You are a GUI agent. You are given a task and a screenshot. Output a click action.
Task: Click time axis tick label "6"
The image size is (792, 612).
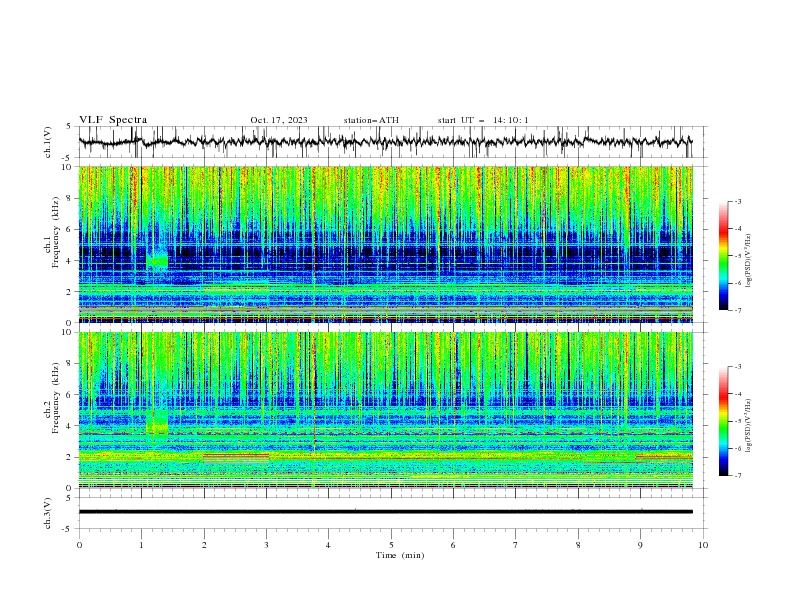[453, 545]
